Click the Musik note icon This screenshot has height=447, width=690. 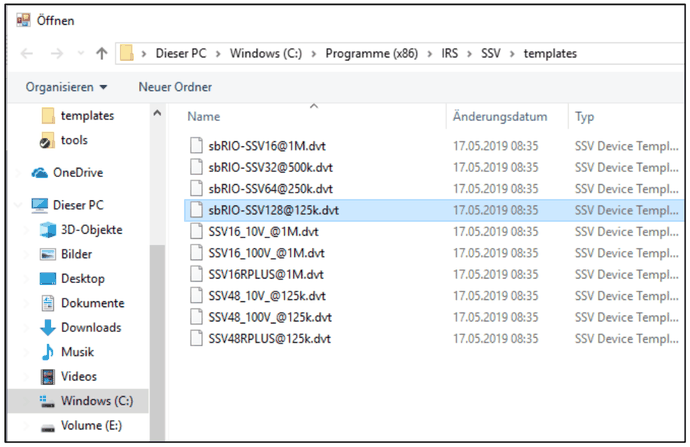[x=48, y=352]
